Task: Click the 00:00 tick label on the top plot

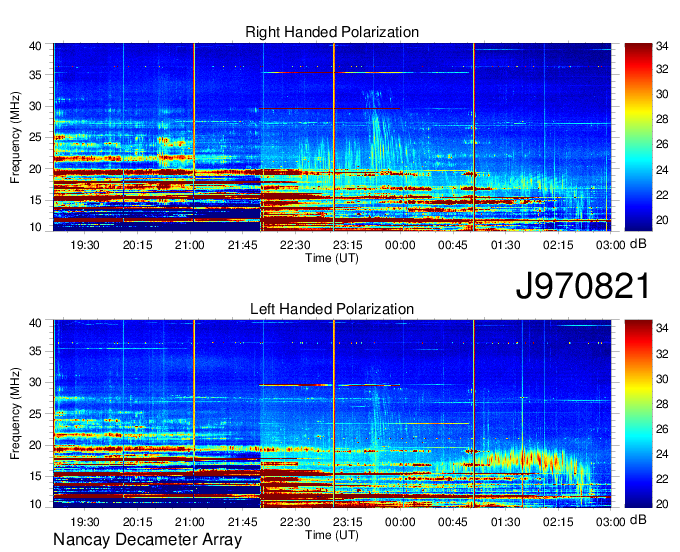Action: [400, 245]
